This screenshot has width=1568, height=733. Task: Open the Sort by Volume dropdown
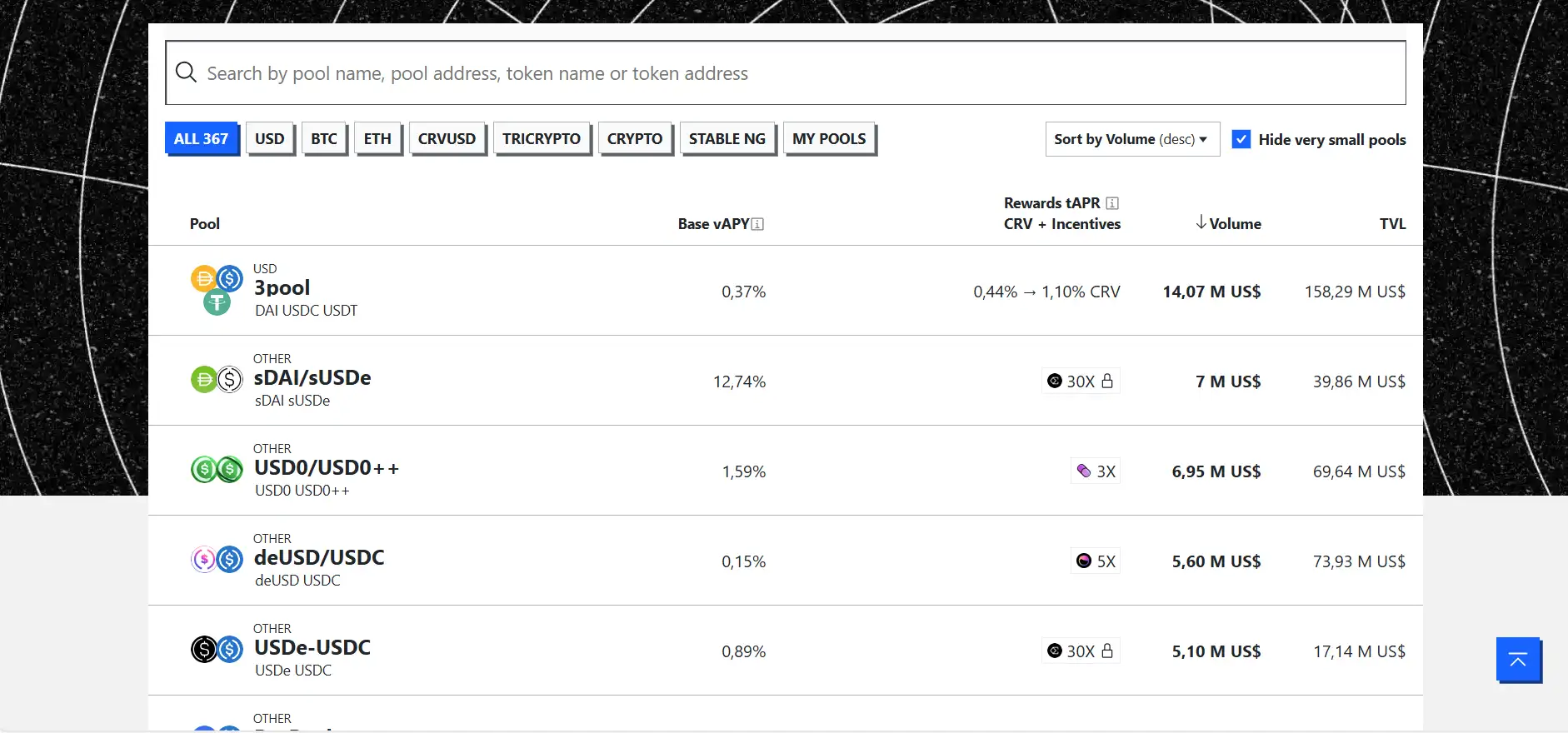[x=1131, y=139]
